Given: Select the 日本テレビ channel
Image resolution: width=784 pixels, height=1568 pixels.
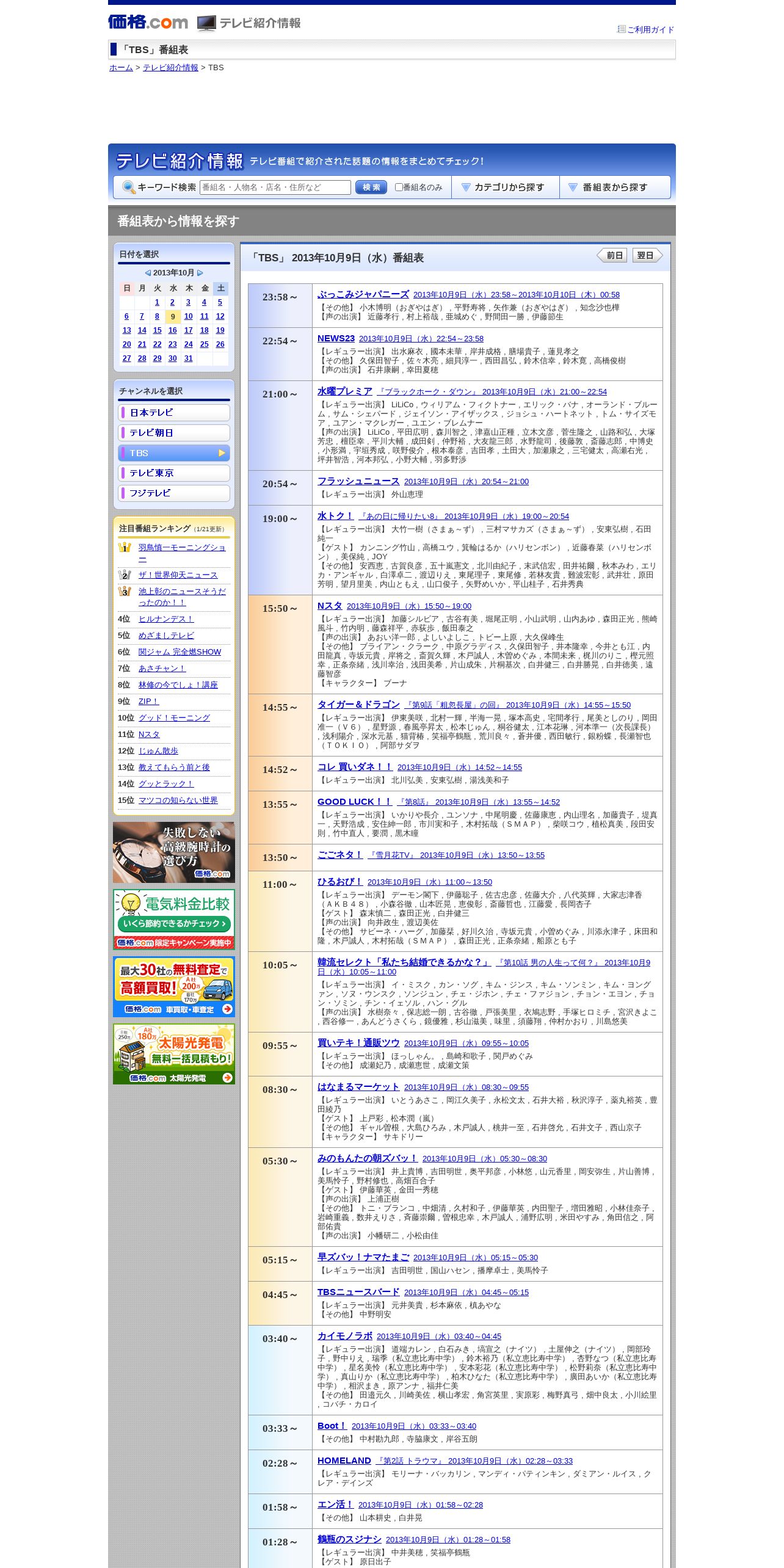Looking at the screenshot, I should [174, 413].
